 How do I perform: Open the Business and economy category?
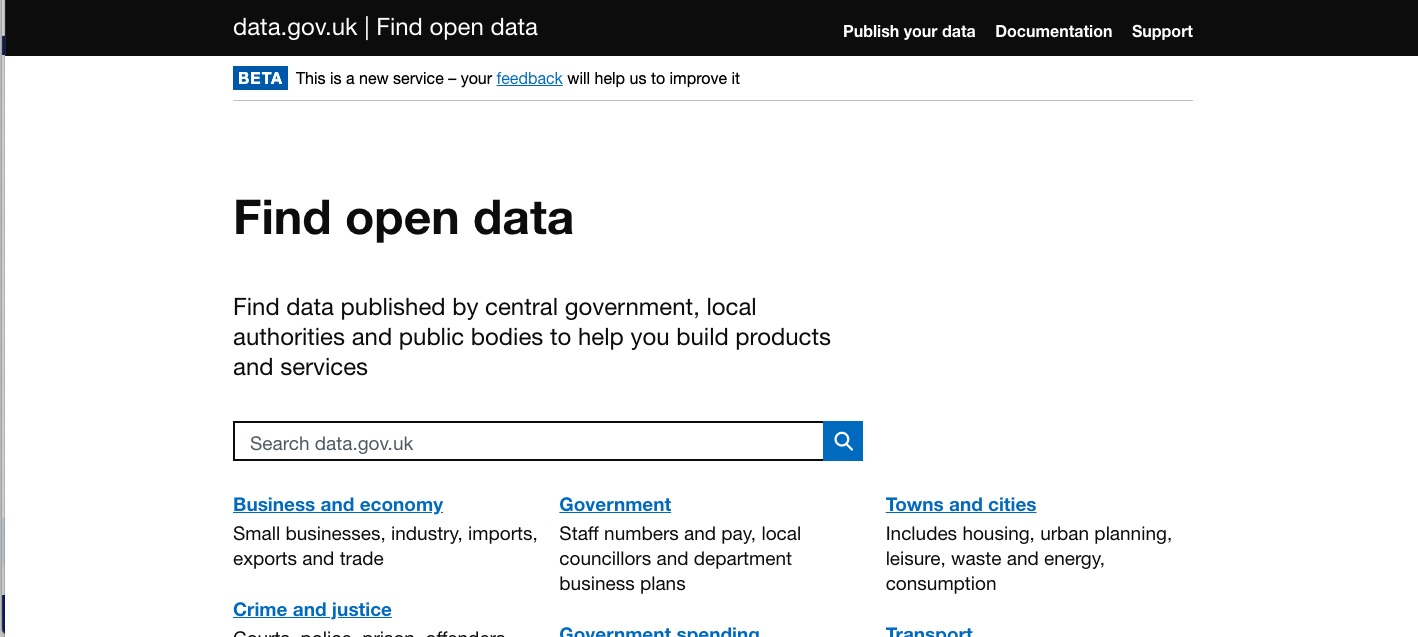[337, 504]
